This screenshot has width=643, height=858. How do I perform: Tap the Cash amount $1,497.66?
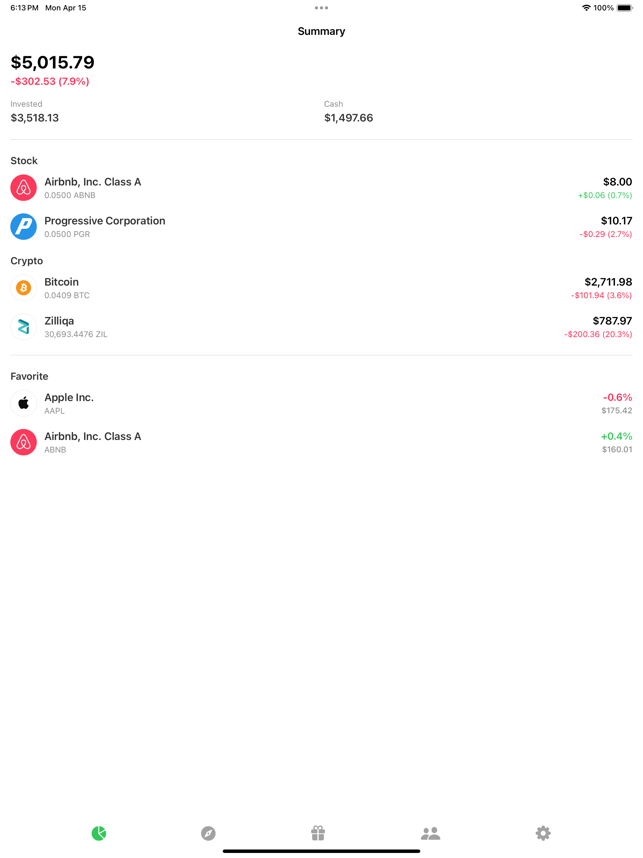349,118
